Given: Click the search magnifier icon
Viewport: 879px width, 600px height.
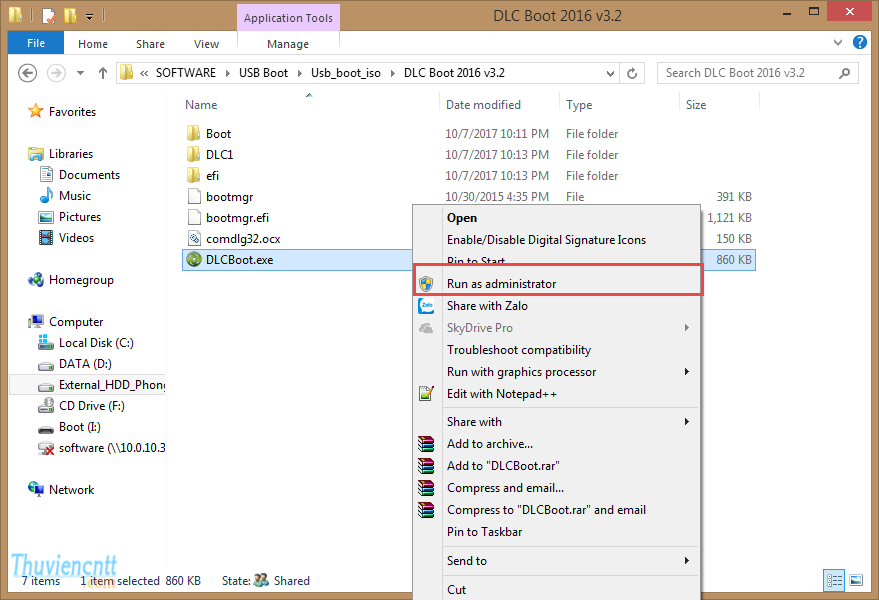Looking at the screenshot, I should [844, 73].
